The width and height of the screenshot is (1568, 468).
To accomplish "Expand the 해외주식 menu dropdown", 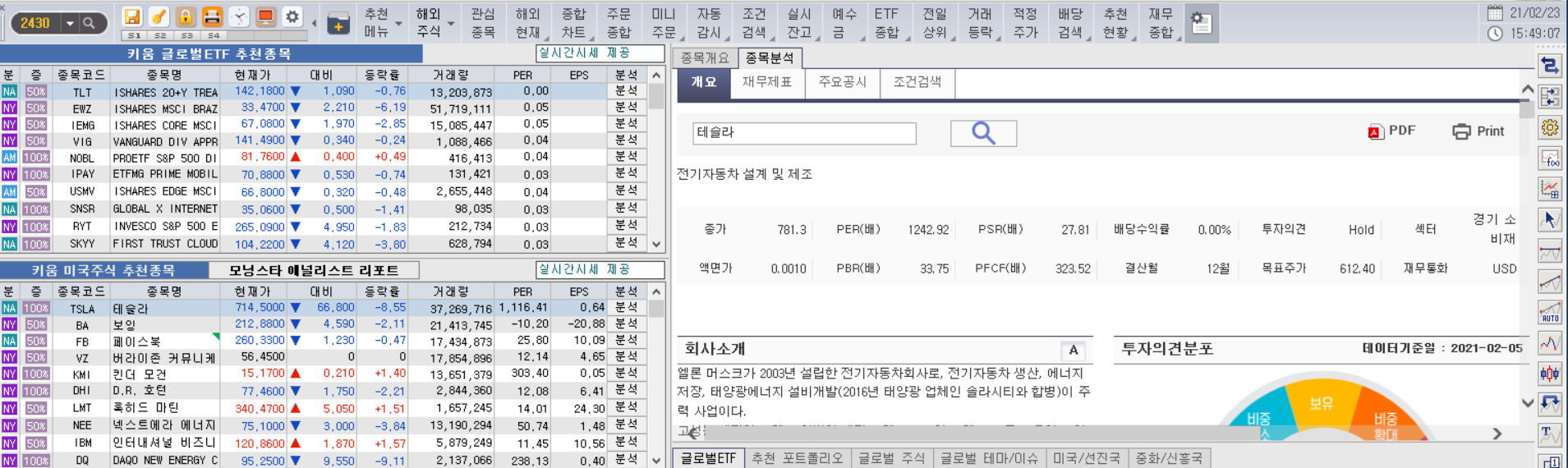I will click(451, 24).
